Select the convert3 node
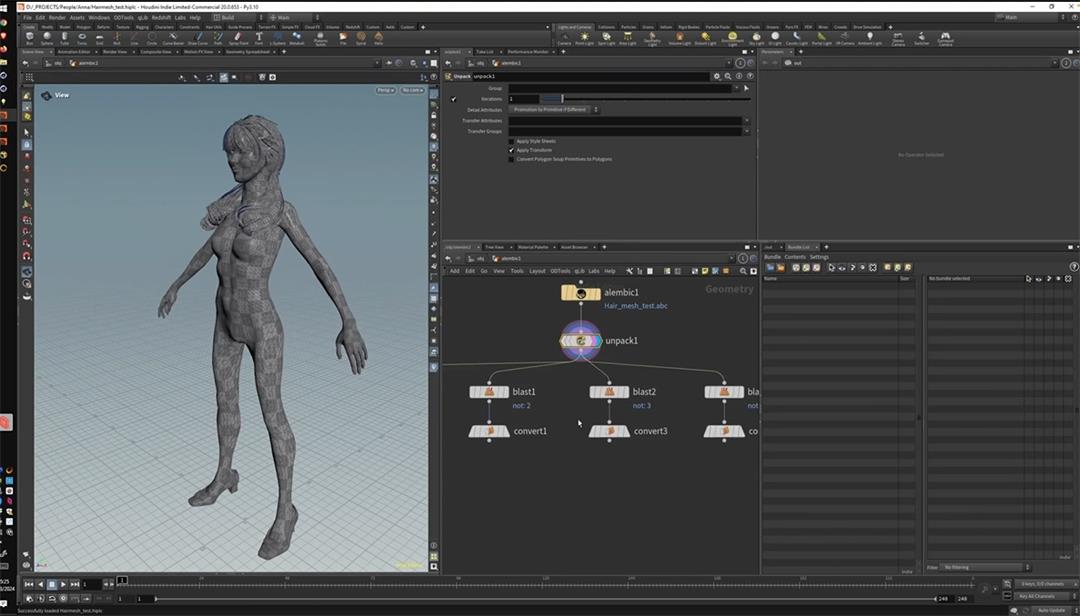 click(x=609, y=431)
